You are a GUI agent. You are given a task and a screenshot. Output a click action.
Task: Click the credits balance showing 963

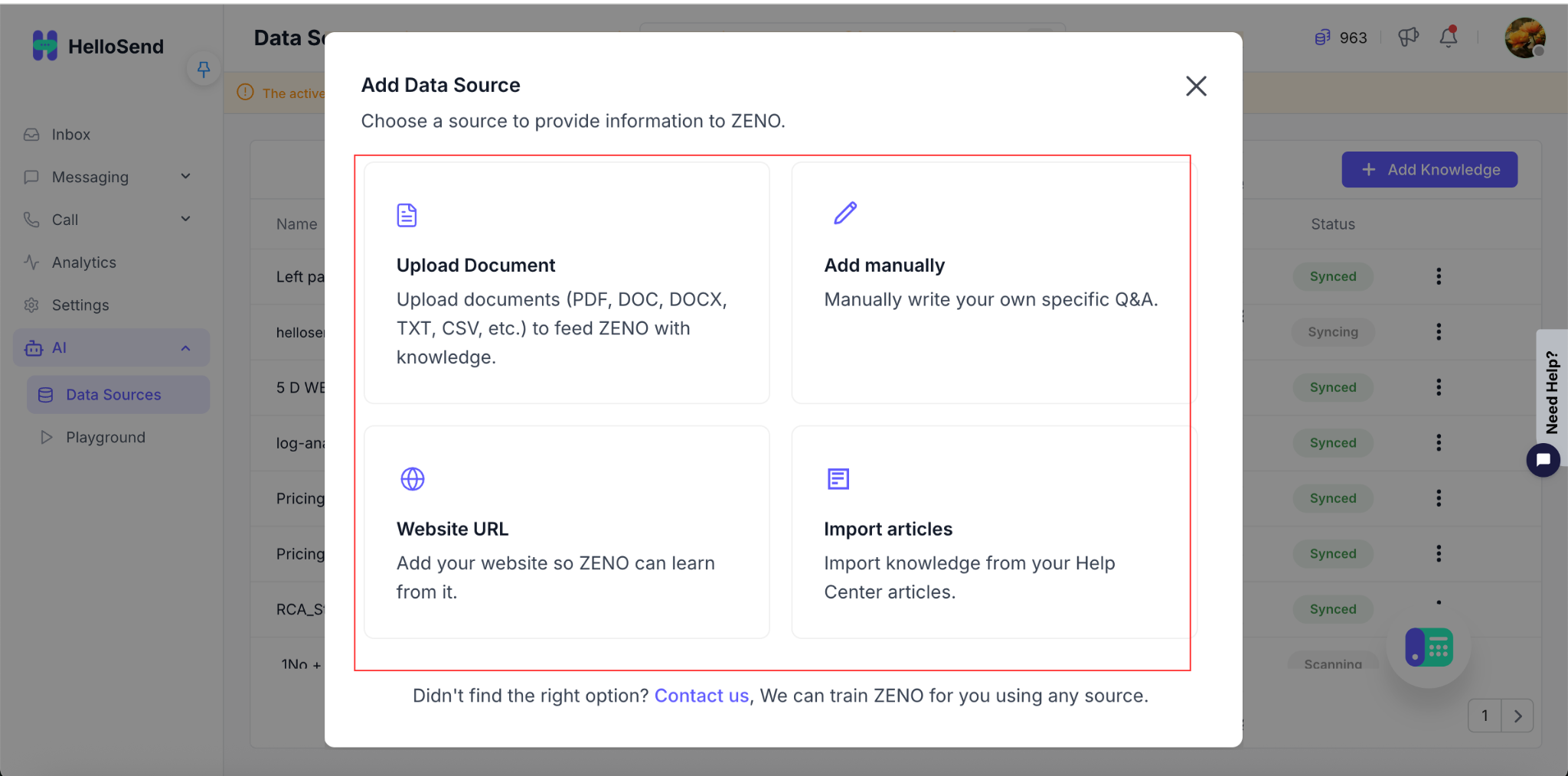coord(1341,37)
